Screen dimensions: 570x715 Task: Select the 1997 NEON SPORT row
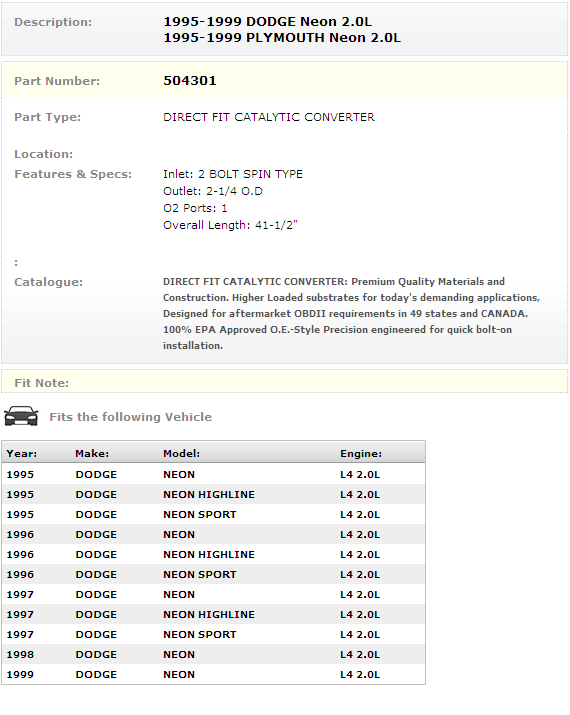213,634
